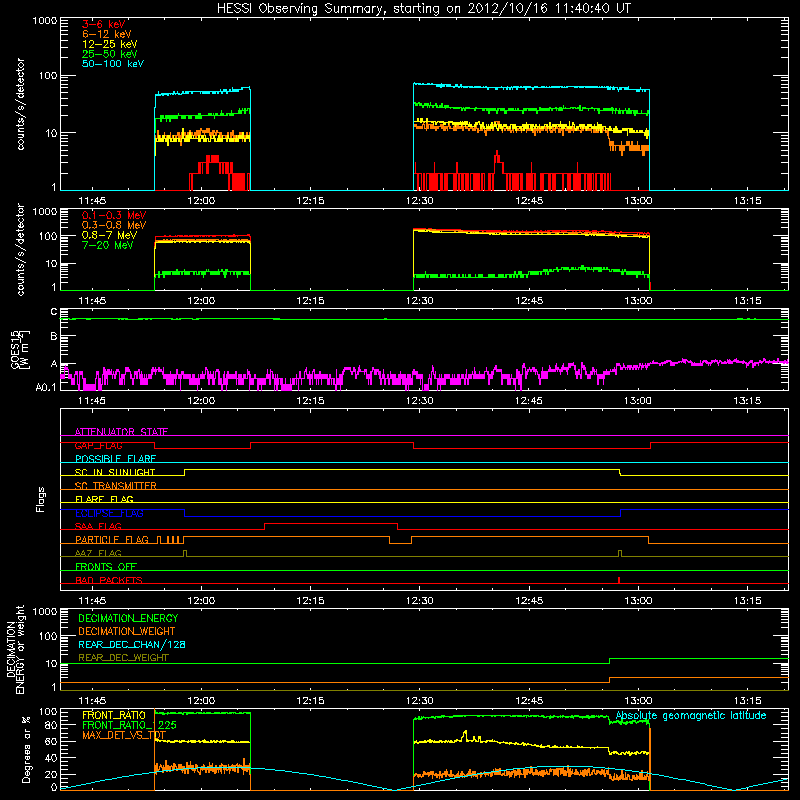The height and width of the screenshot is (800, 800).
Task: Click the REAR_DEC_WEIGHT legend label
Action: (123, 658)
